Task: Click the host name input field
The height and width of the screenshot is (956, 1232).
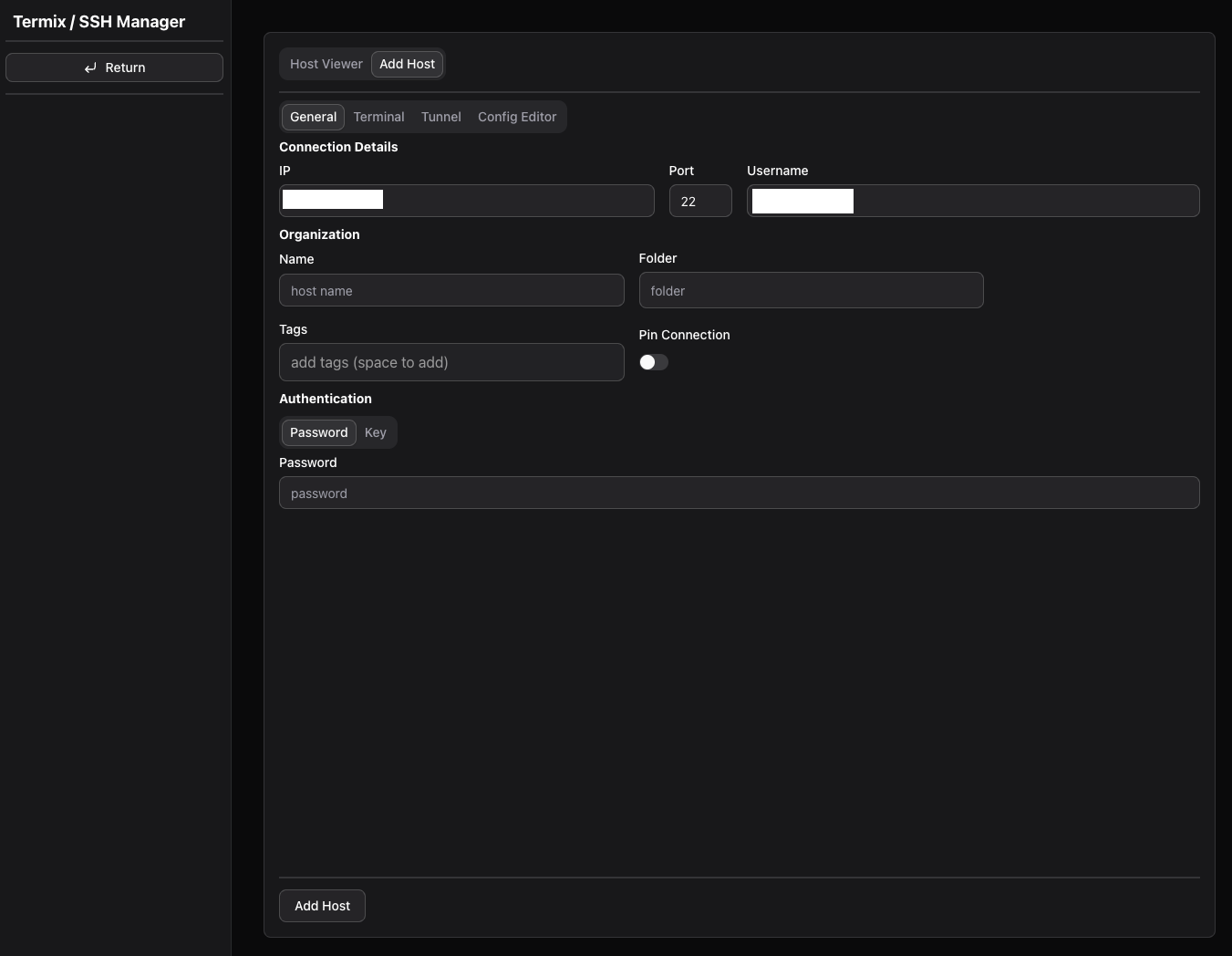Action: point(451,291)
